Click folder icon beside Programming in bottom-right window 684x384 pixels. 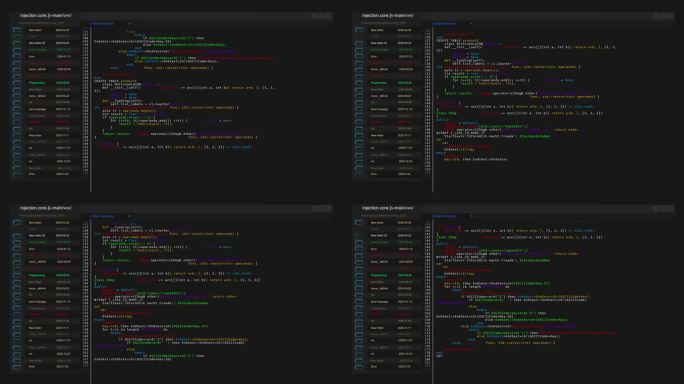359,275
